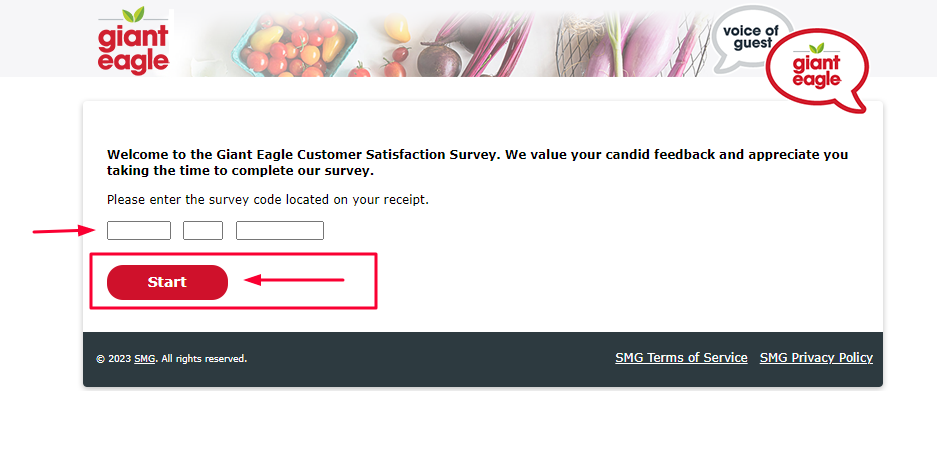The image size is (937, 452).
Task: Click the third survey code input box
Action: click(280, 230)
